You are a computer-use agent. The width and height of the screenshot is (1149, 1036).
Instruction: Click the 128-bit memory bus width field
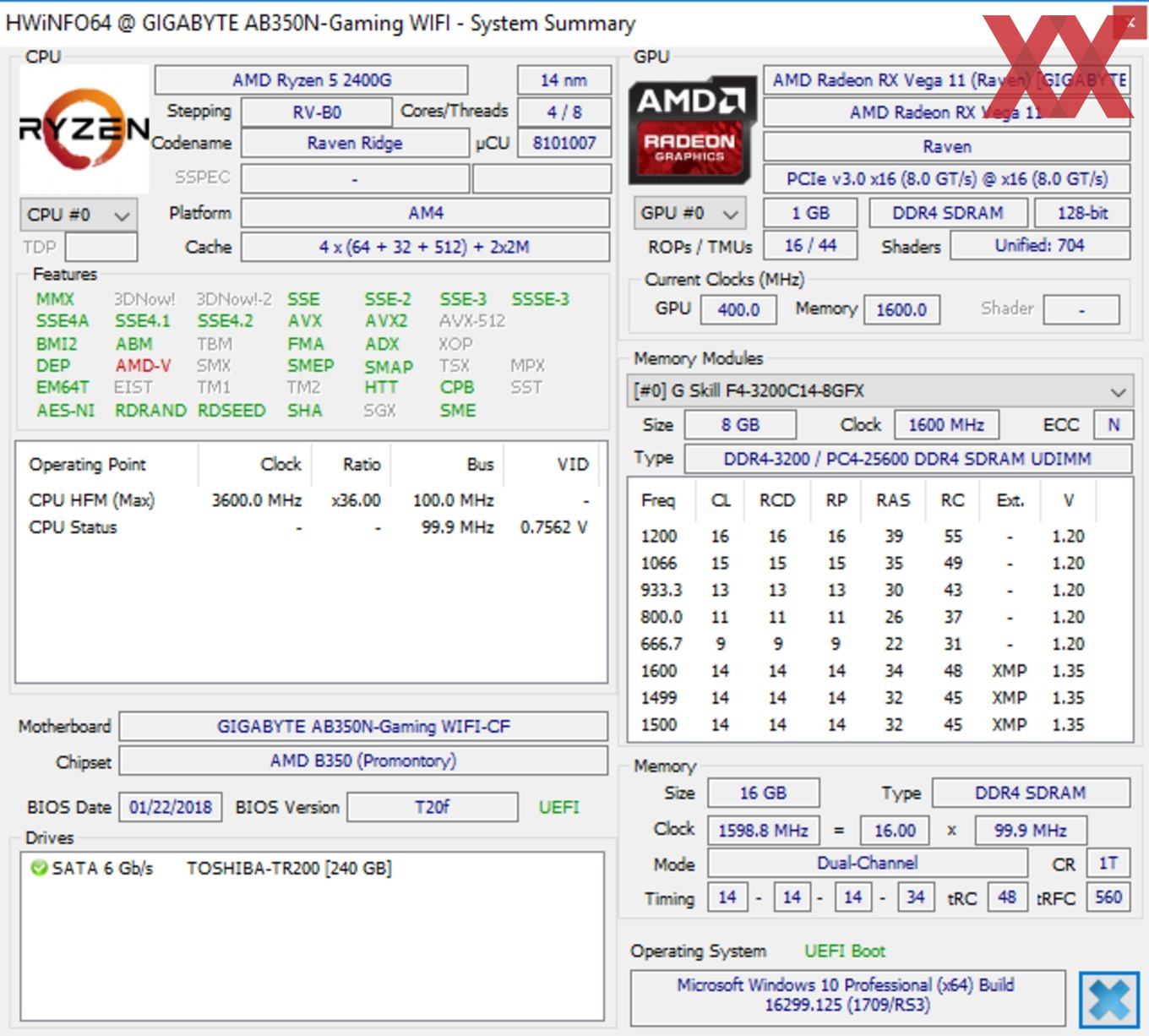pos(1083,213)
